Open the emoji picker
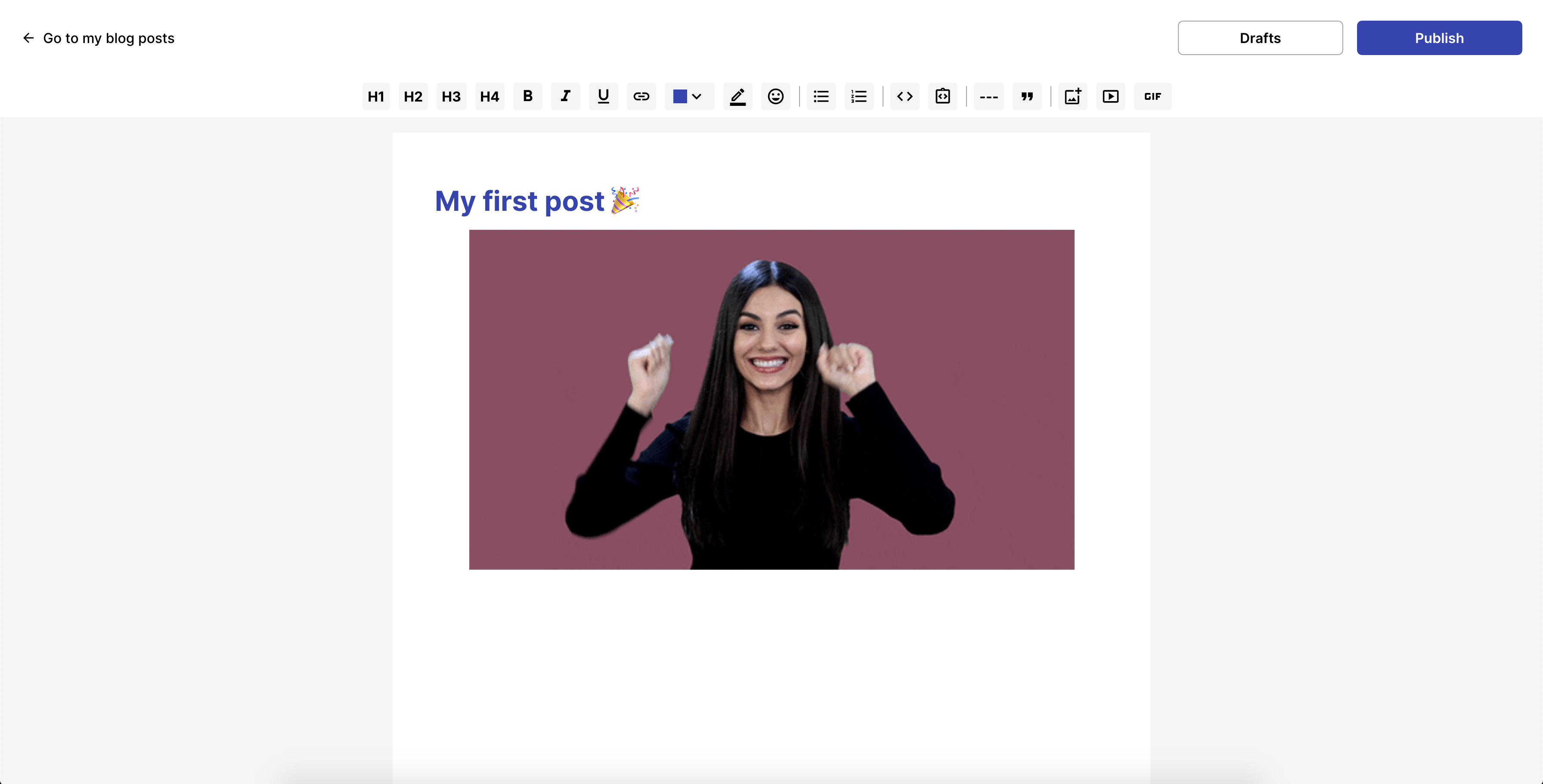 tap(775, 96)
